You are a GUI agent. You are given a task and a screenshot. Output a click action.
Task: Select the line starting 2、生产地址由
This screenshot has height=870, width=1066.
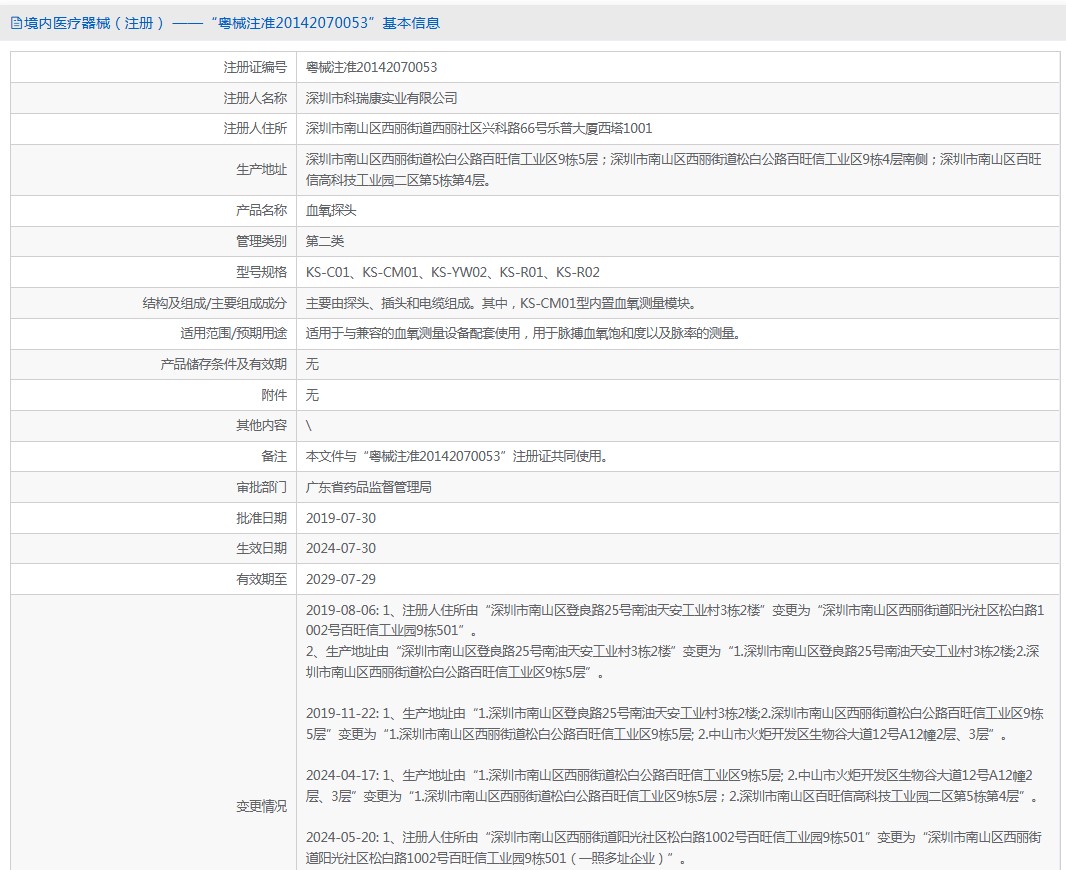(x=673, y=662)
